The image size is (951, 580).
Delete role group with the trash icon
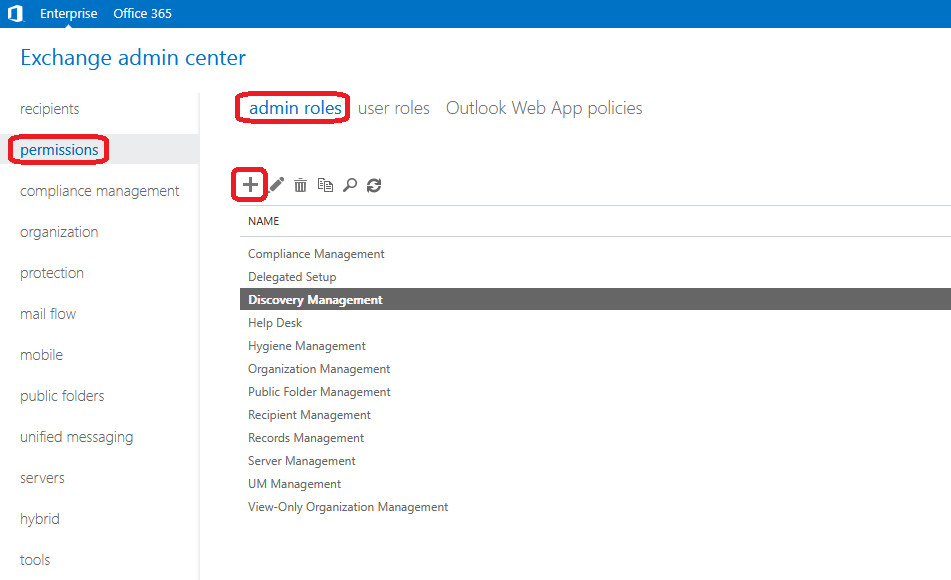pyautogui.click(x=300, y=185)
